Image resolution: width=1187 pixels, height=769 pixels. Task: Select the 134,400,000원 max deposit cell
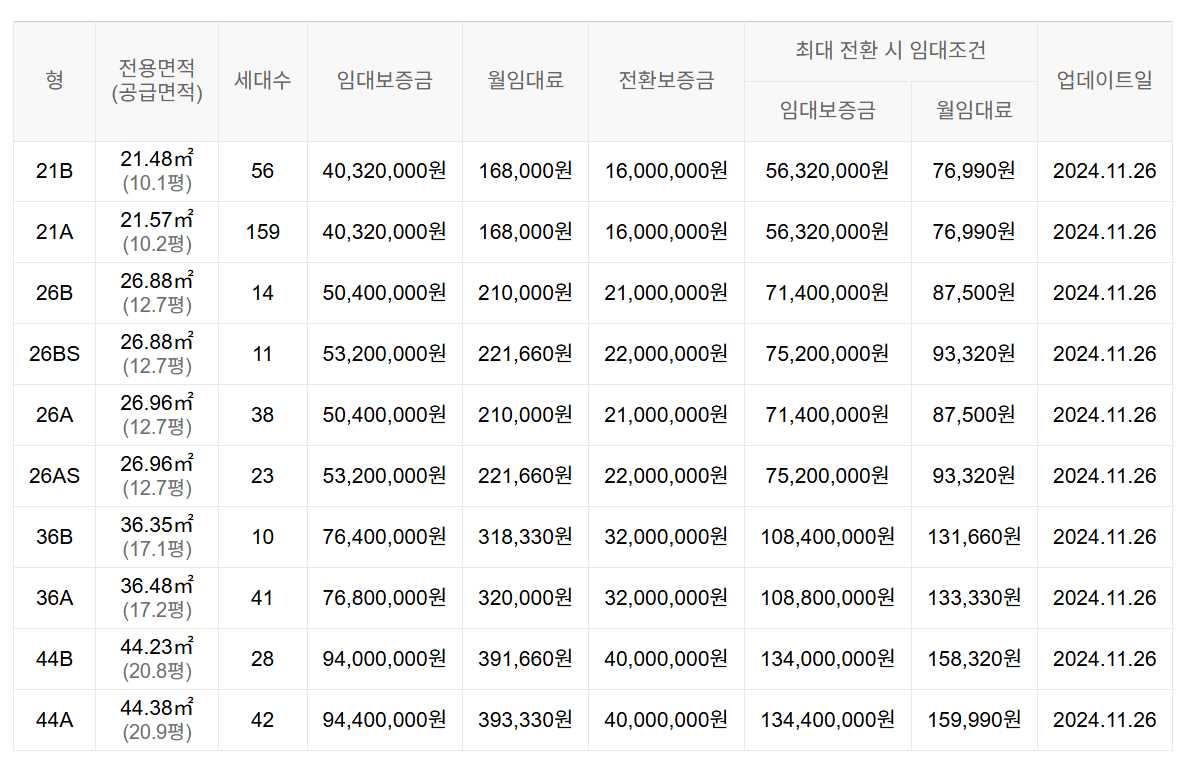(827, 720)
